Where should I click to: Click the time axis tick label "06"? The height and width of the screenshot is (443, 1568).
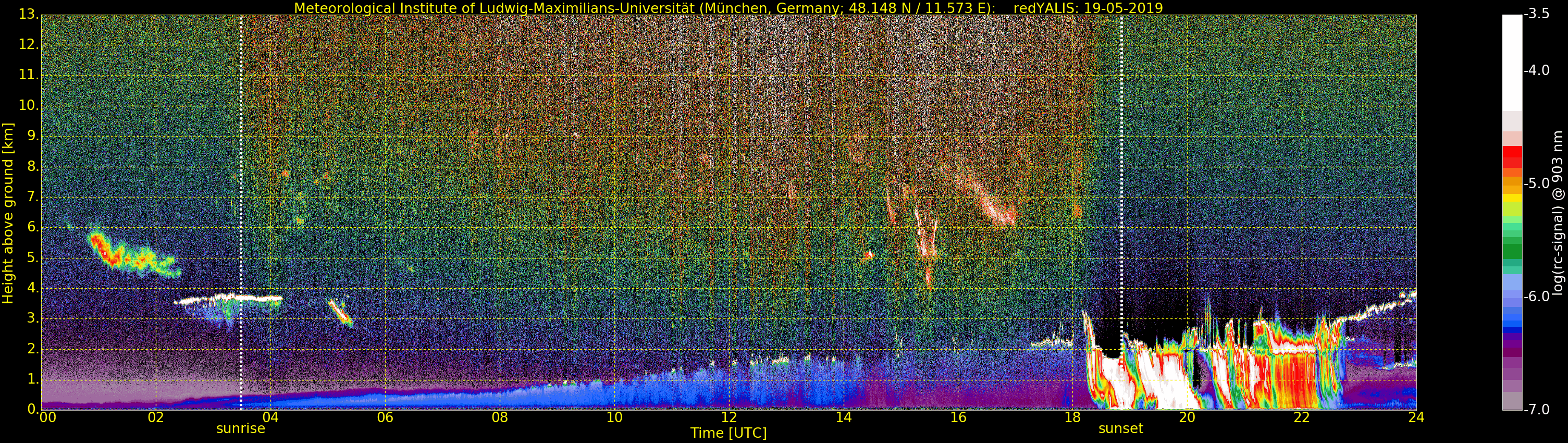pos(385,417)
